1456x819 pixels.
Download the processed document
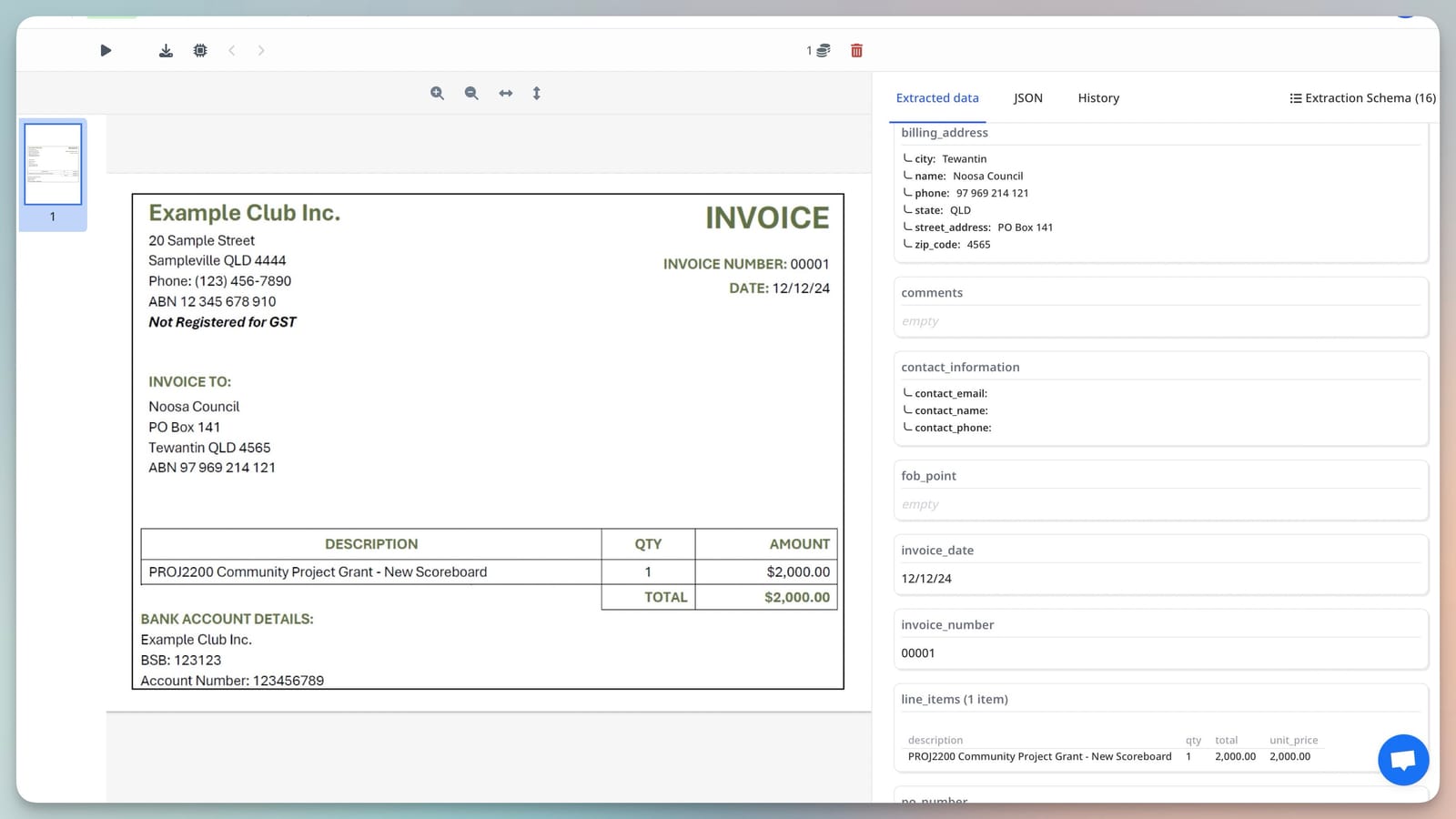point(166,50)
